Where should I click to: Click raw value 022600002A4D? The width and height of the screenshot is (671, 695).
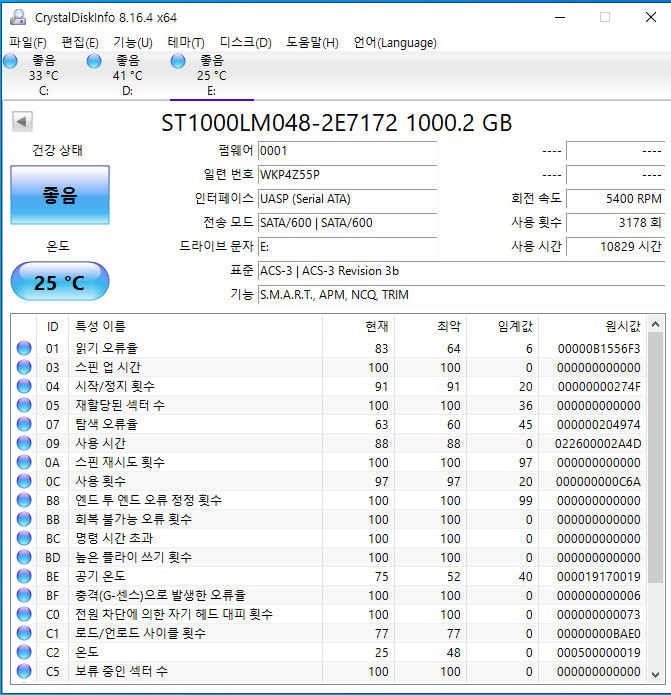coord(598,444)
